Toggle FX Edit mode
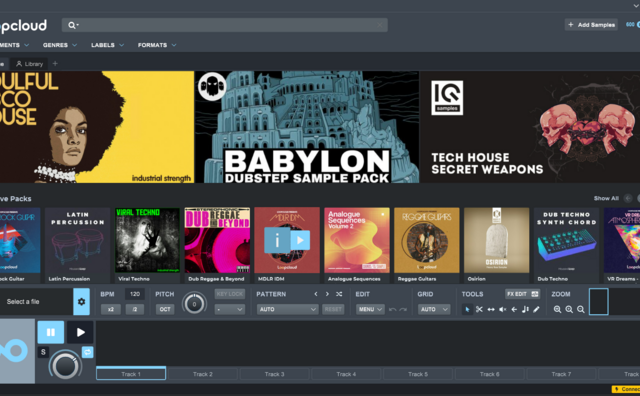Screen dimensions: 640x396 point(522,294)
